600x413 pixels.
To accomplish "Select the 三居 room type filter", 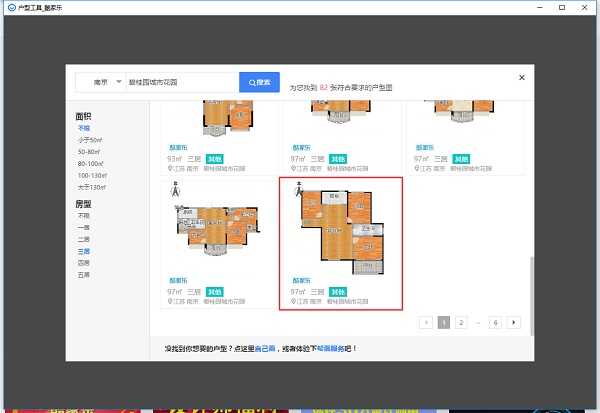I will point(84,251).
